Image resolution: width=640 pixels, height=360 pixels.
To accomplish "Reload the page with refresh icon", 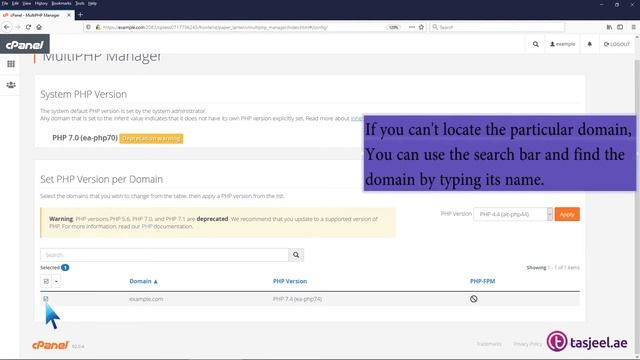I will 28,27.
